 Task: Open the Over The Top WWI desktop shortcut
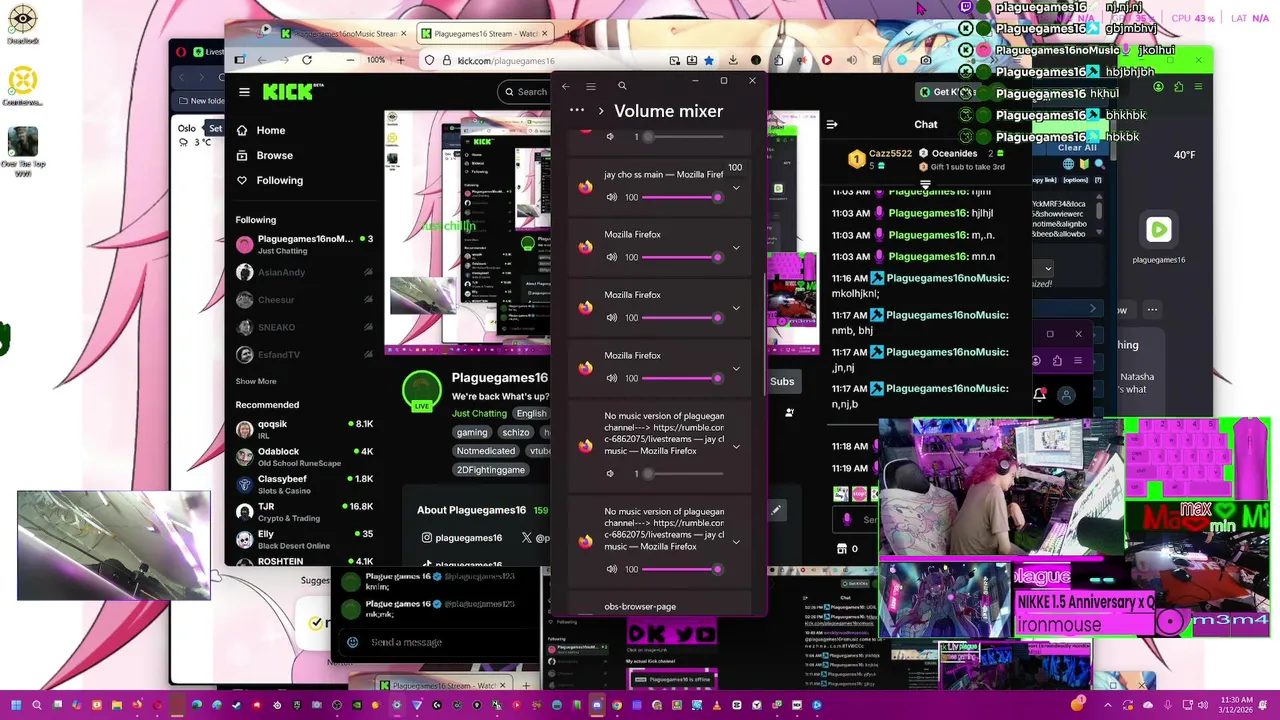click(x=23, y=151)
